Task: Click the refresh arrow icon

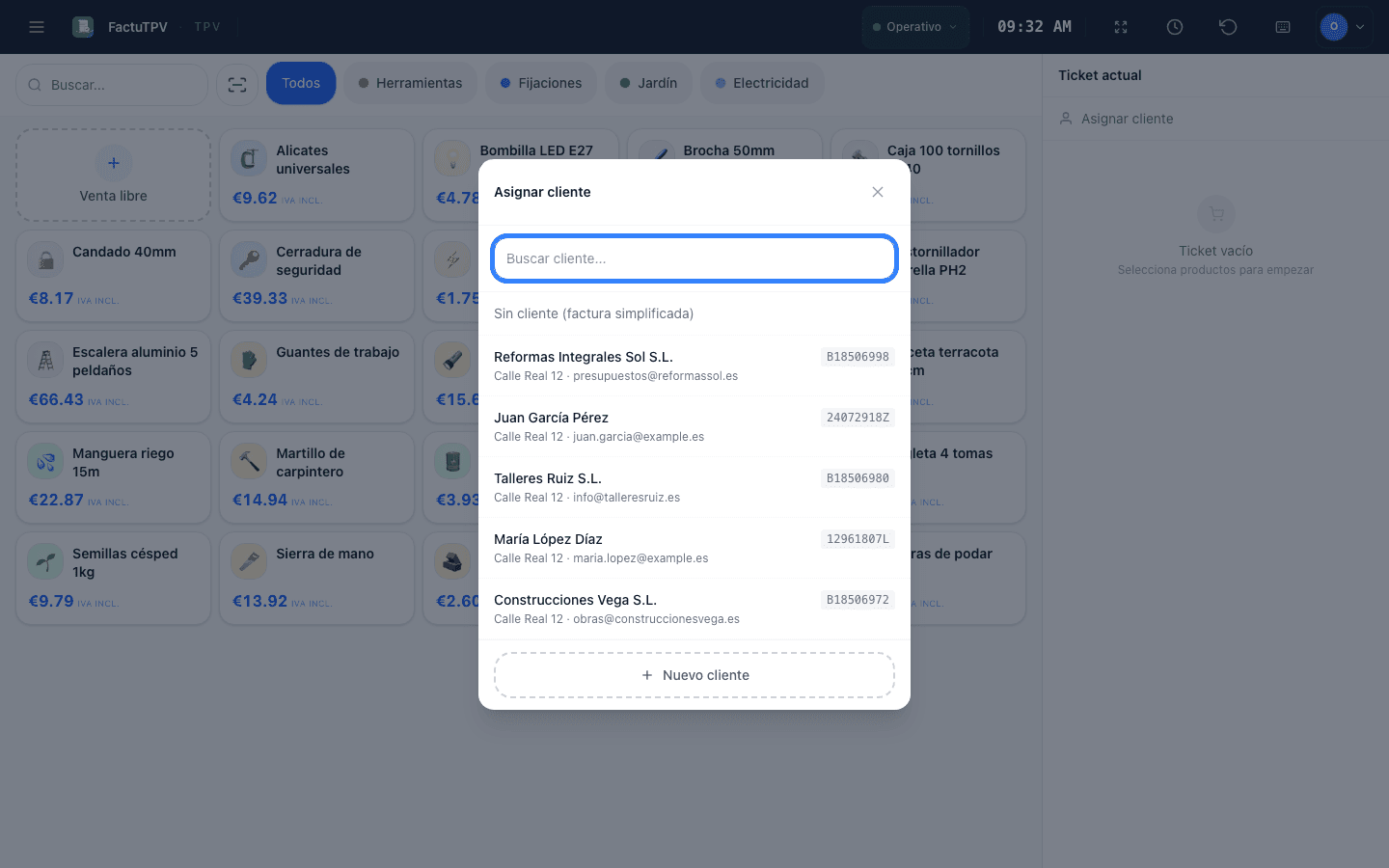Action: 1228,27
